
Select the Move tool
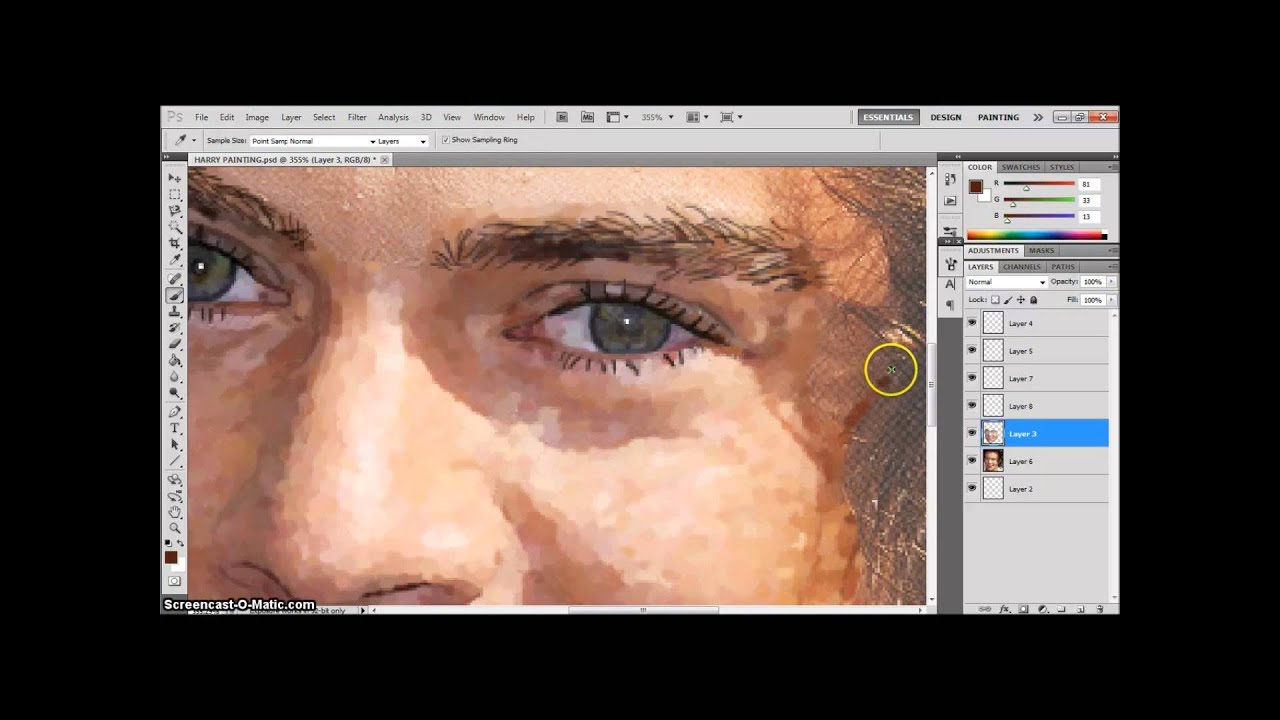pos(175,178)
